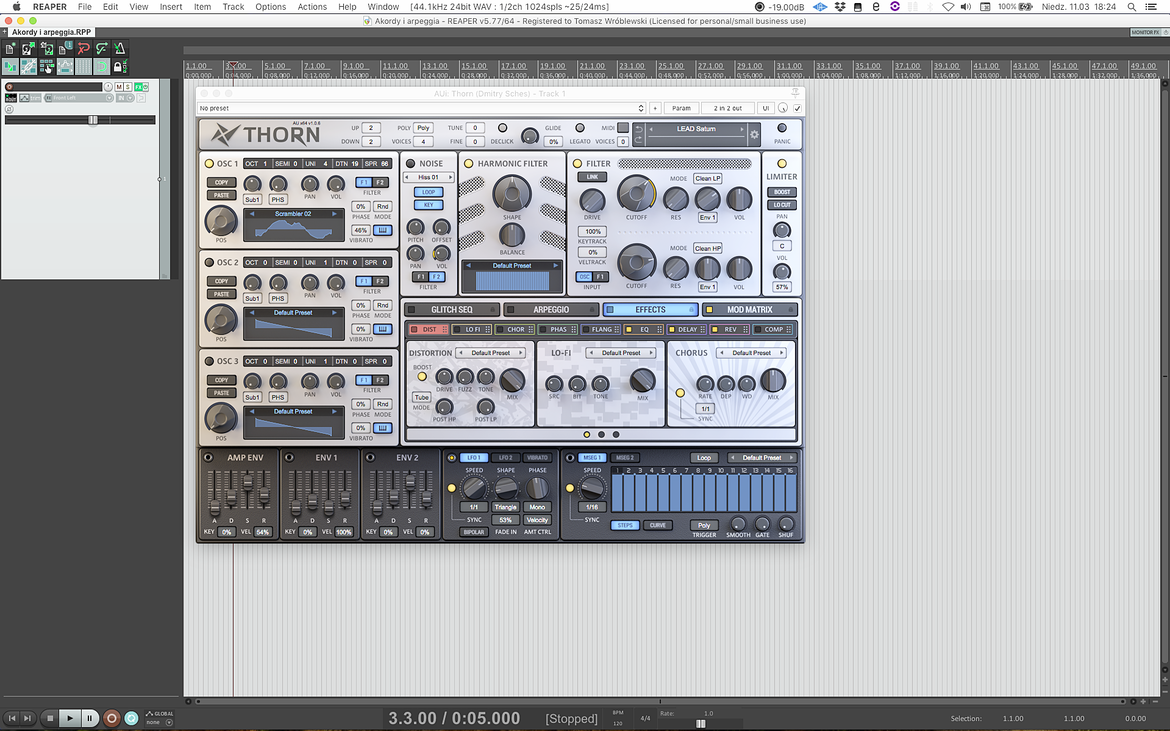Click the transport play button
Viewport: 1170px width, 731px height.
(69, 718)
